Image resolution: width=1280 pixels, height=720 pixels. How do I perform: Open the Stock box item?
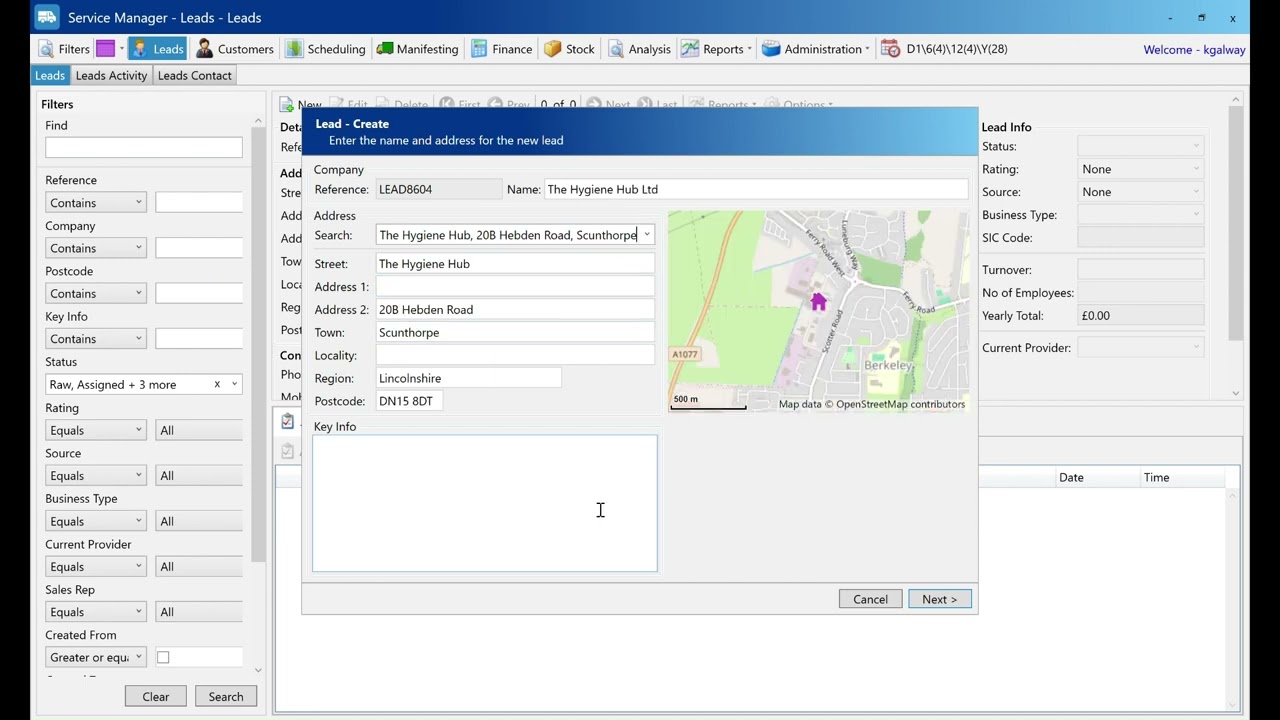pos(569,49)
